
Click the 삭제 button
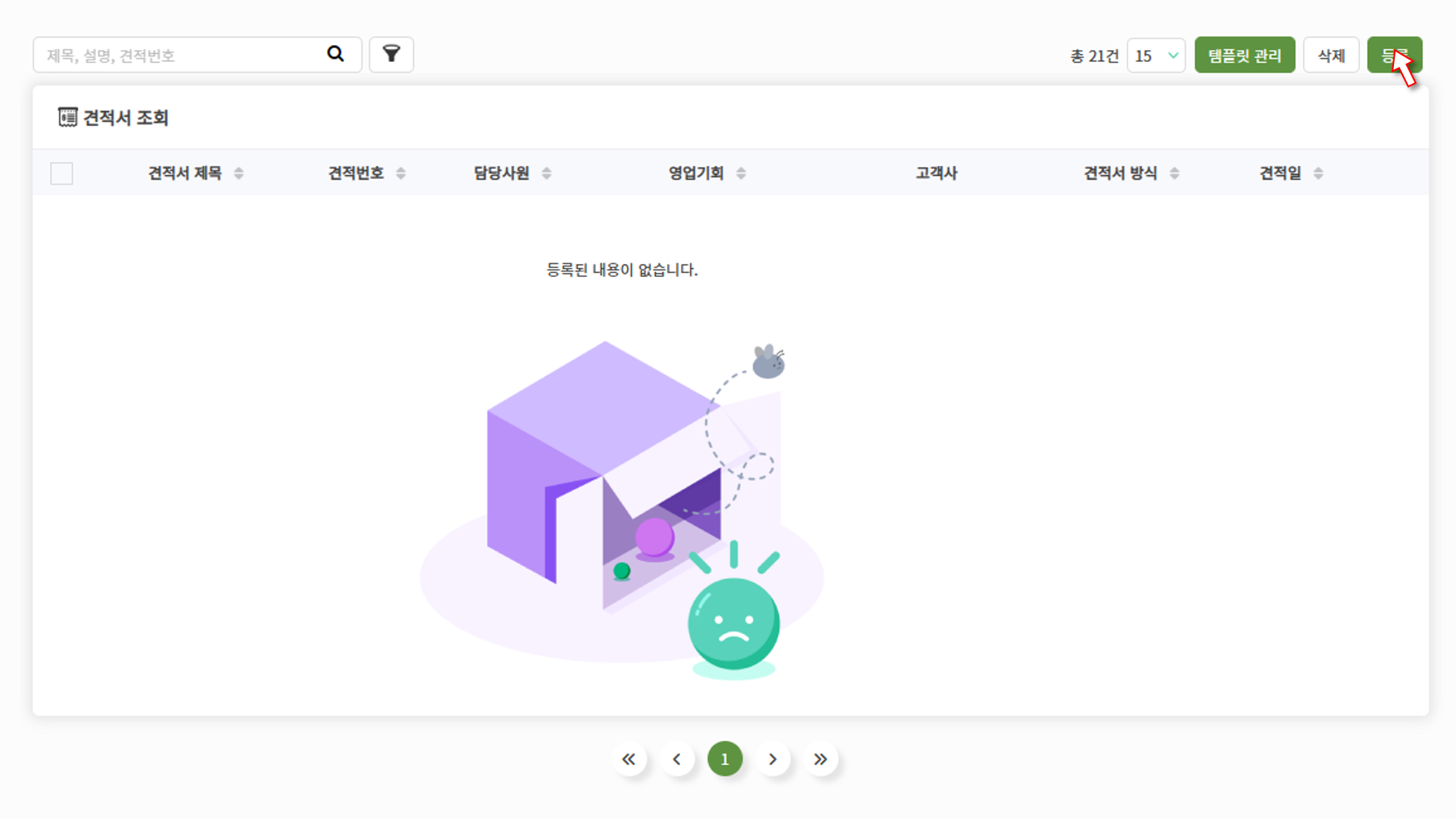click(1331, 55)
